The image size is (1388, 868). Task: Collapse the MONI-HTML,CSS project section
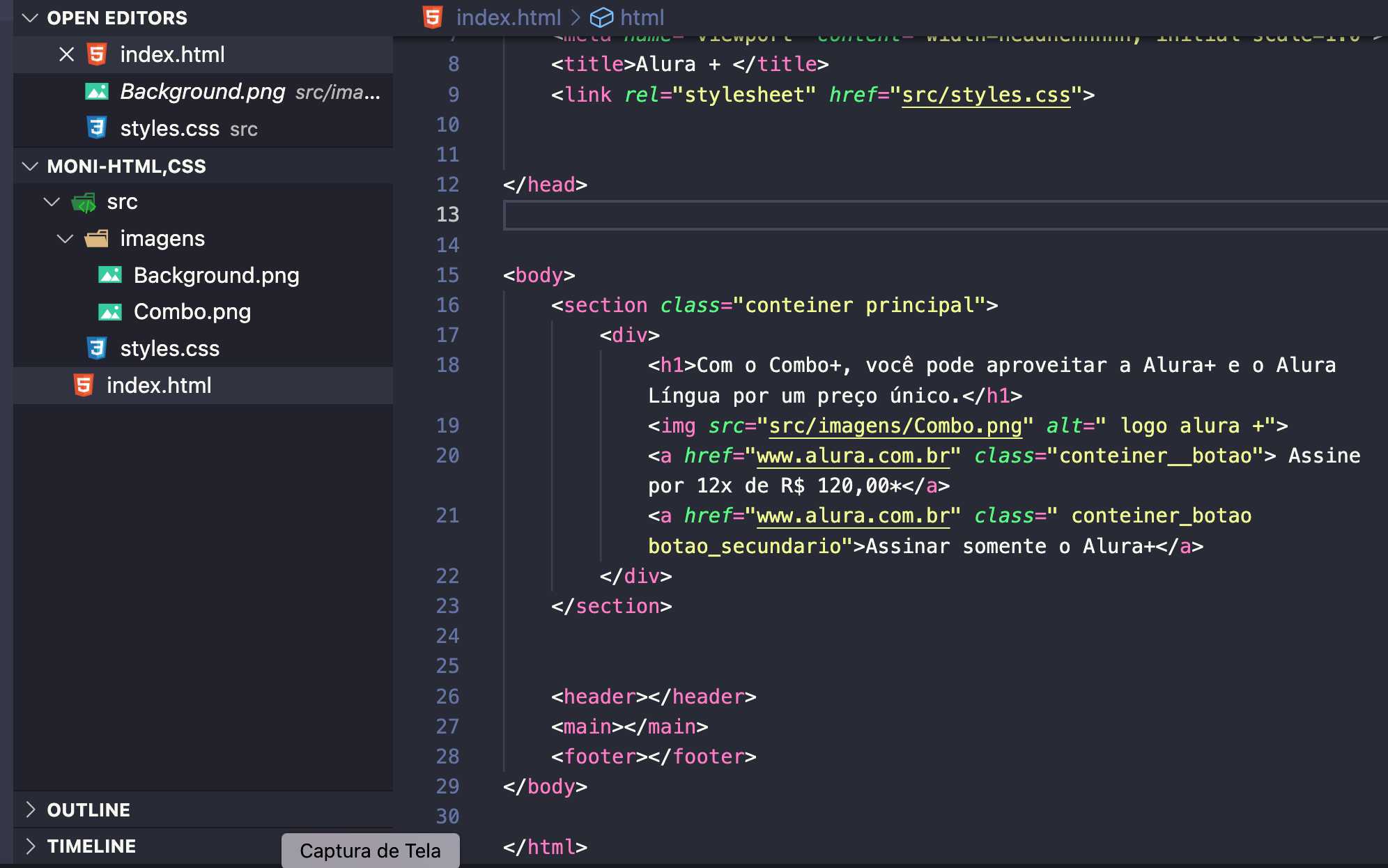[x=30, y=166]
